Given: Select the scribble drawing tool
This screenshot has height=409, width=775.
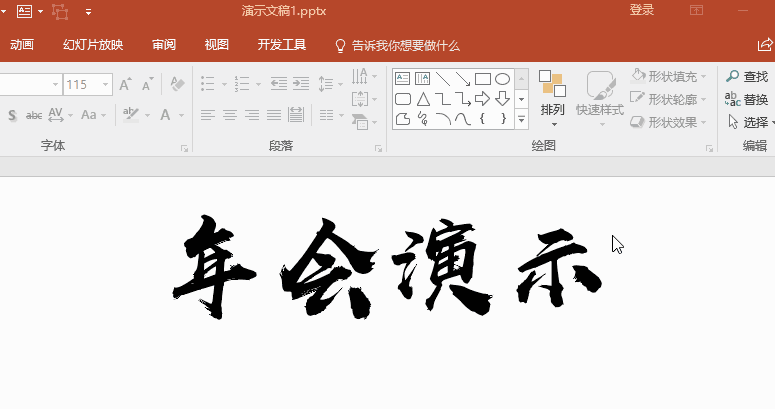Looking at the screenshot, I should coord(423,119).
